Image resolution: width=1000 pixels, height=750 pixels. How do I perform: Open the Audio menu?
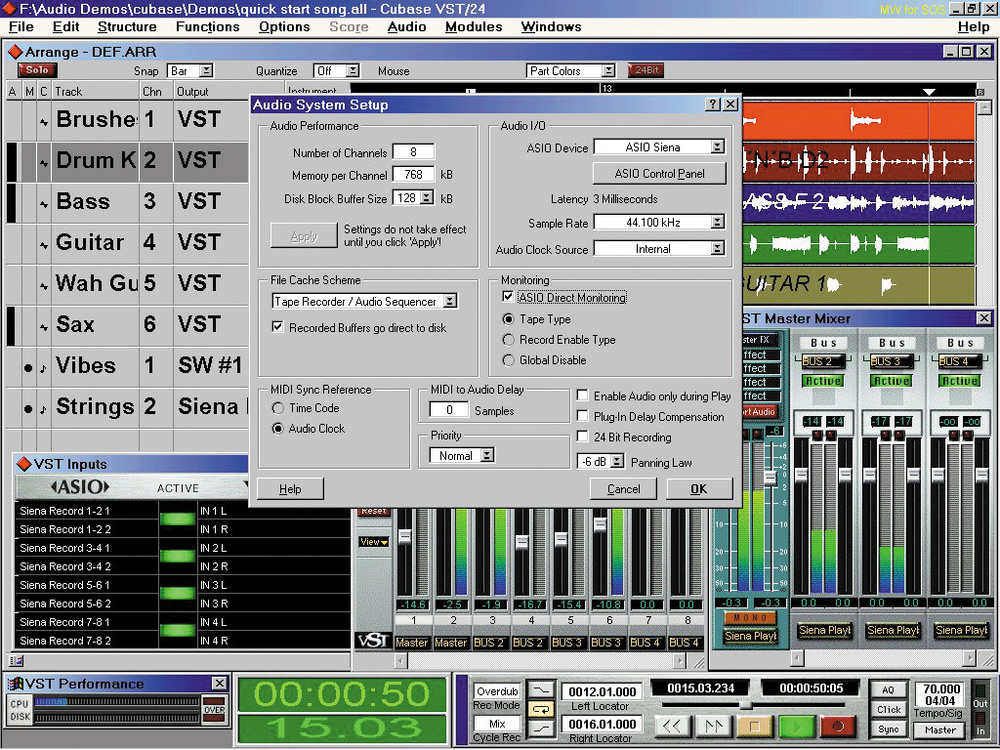pos(406,27)
